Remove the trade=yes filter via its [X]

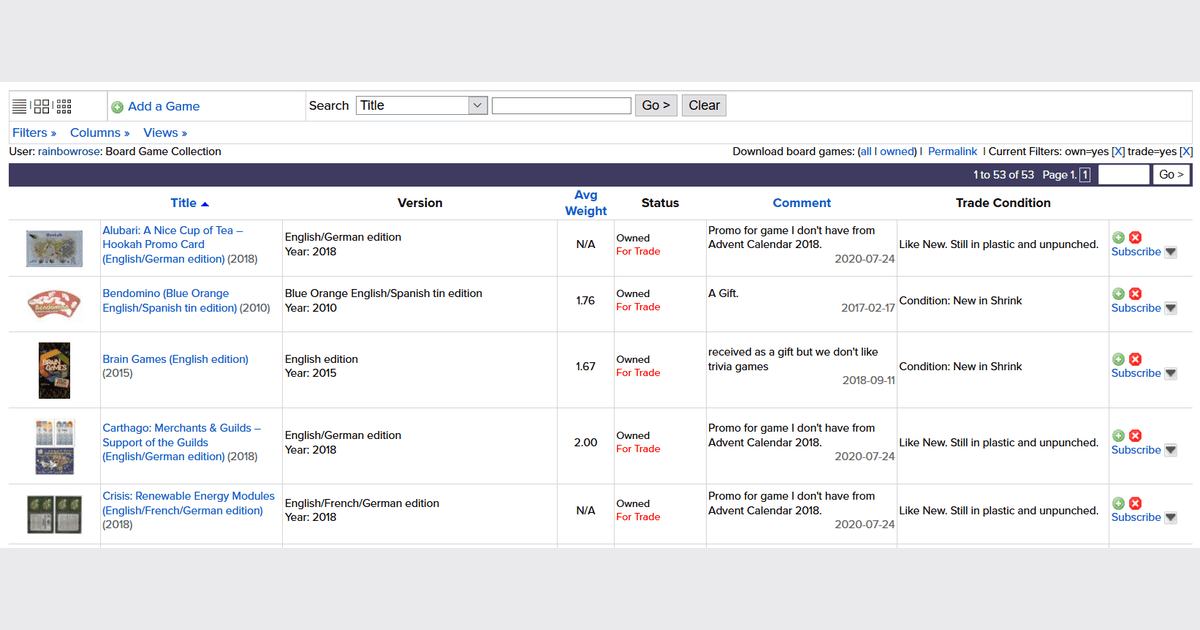point(1186,151)
